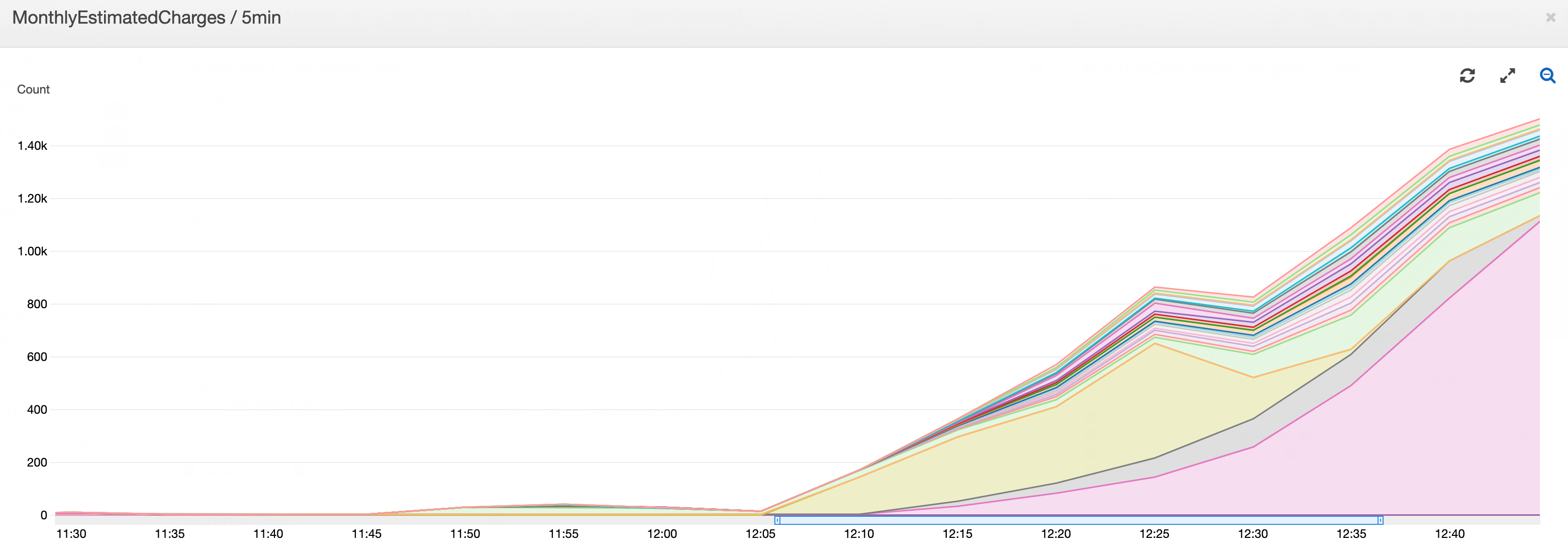This screenshot has height=554, width=1568.
Task: Click the selected range bar on timeline
Action: 1079,520
